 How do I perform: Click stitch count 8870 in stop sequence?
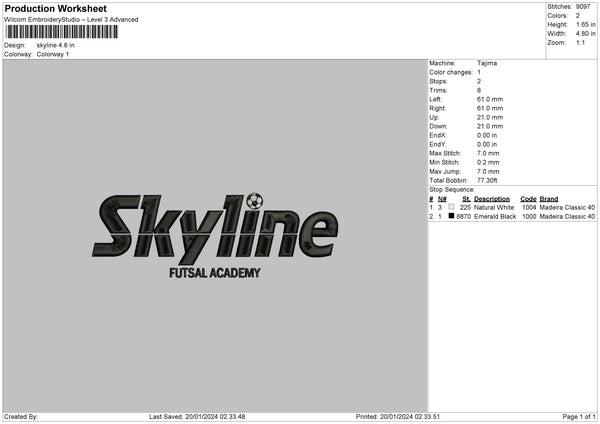pos(464,217)
